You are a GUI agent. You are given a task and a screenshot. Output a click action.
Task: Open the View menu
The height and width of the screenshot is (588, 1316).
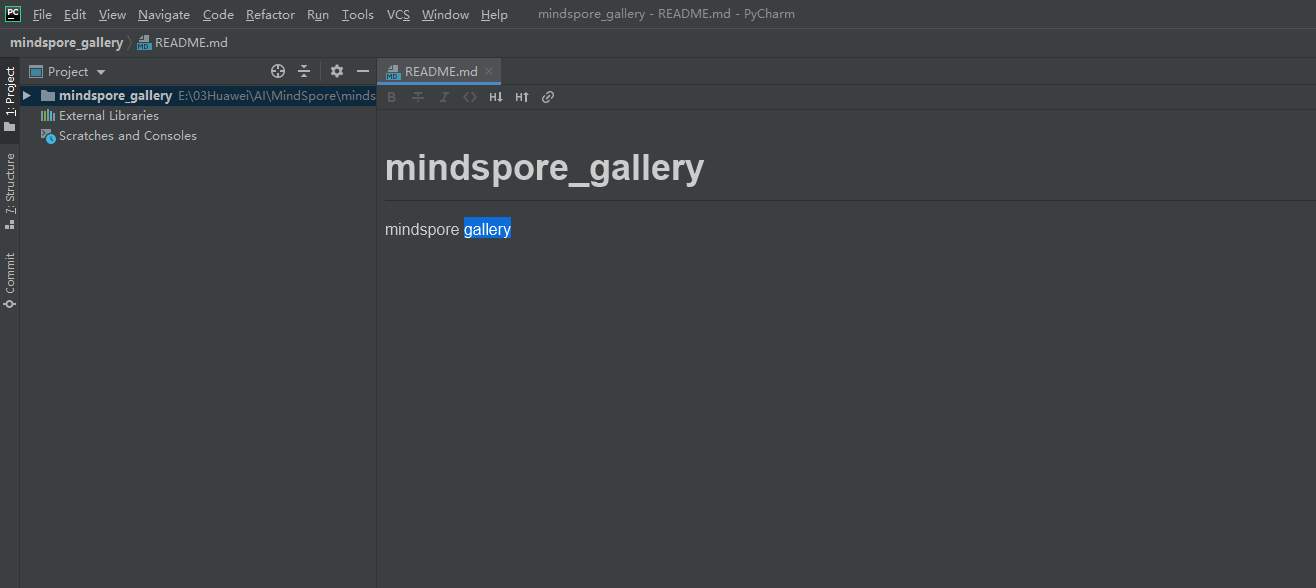[x=112, y=15]
